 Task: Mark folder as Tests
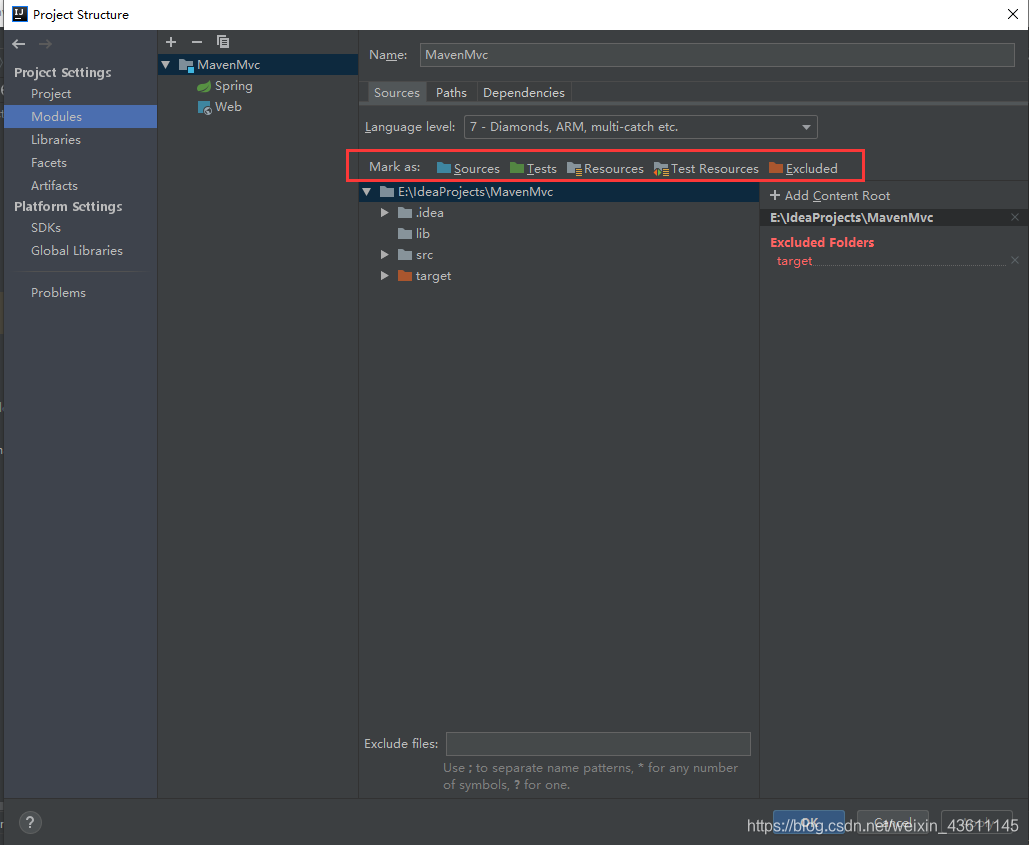[533, 169]
